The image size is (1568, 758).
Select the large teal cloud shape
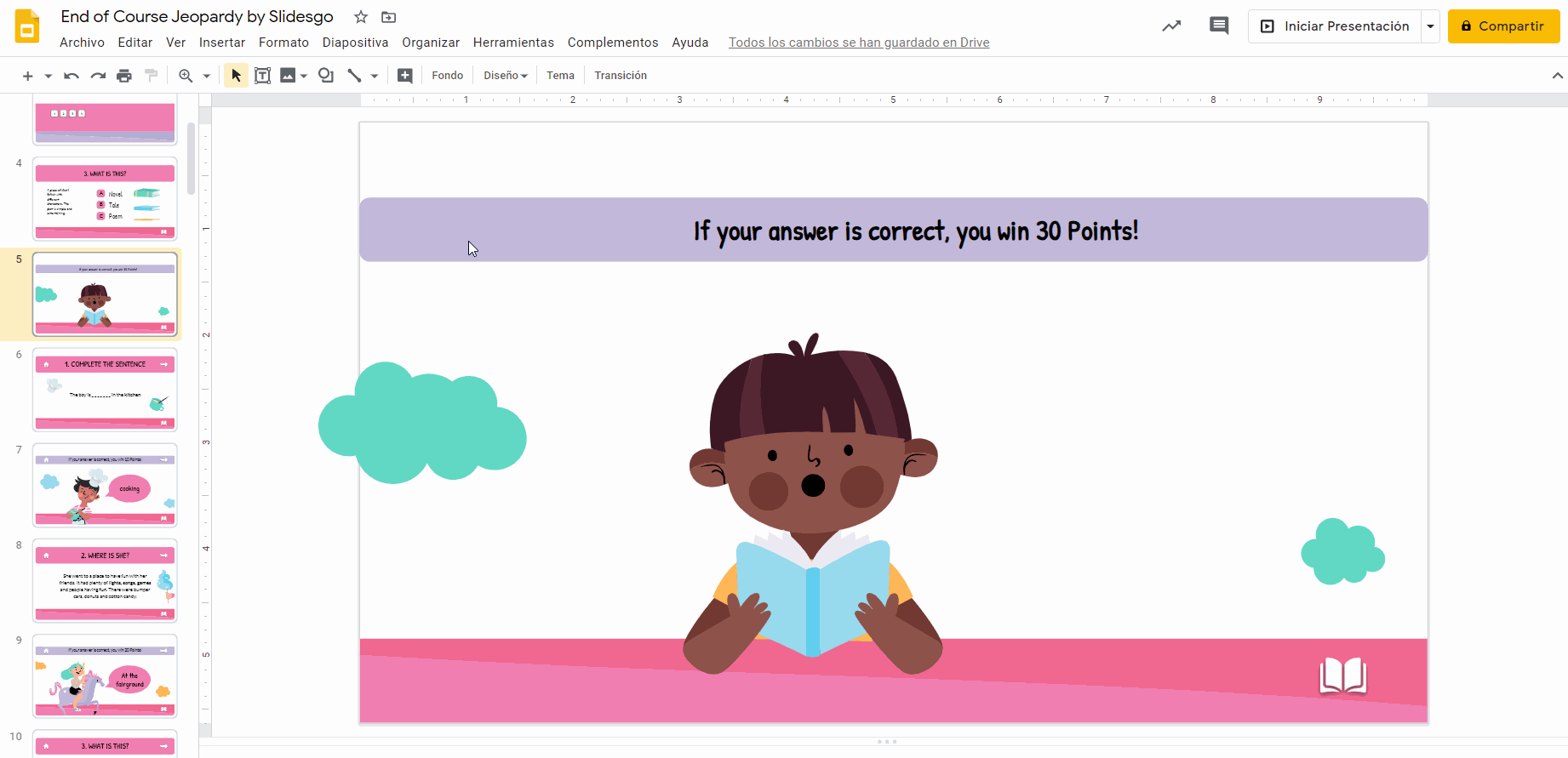(422, 423)
